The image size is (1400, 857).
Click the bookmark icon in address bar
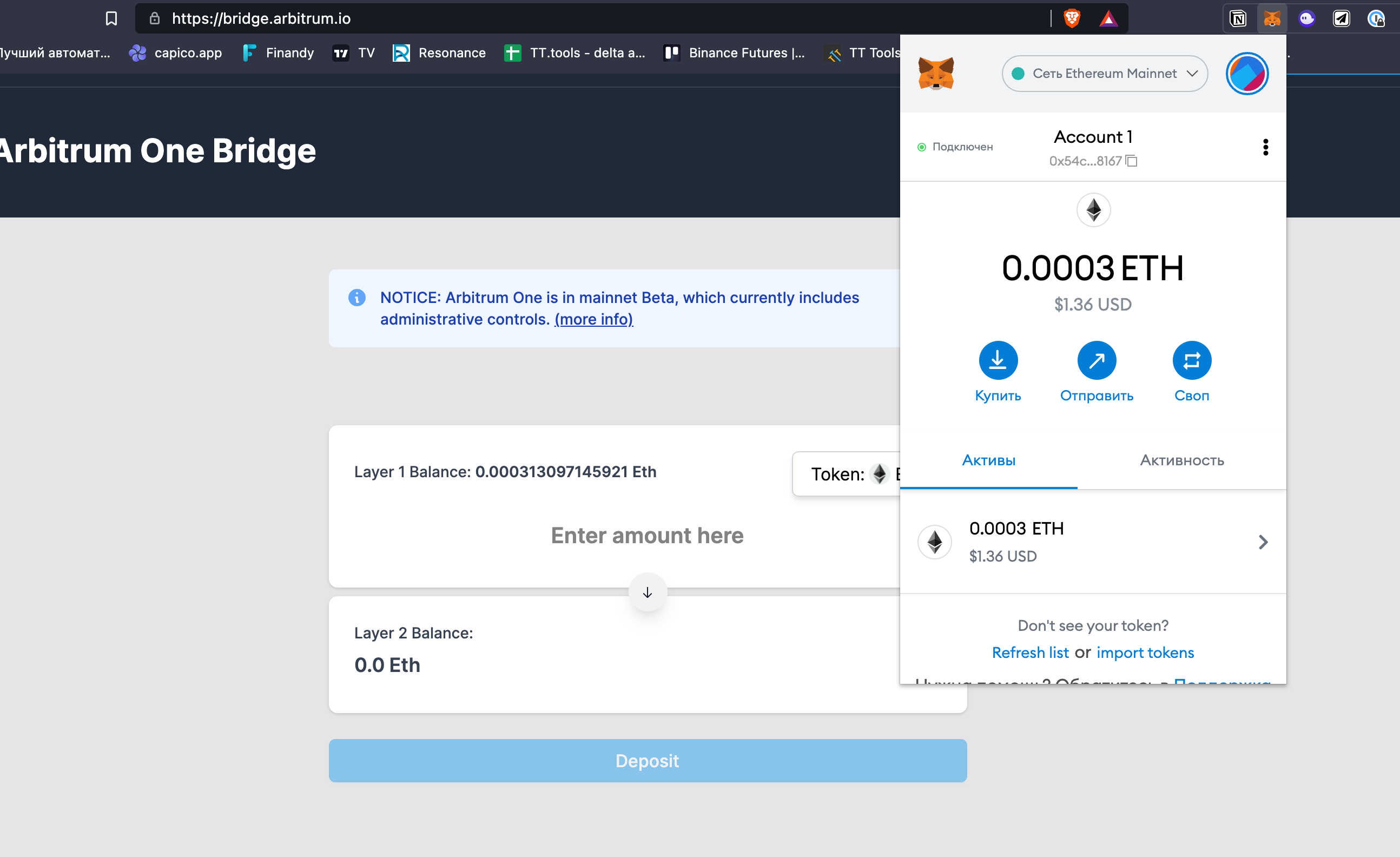coord(111,19)
